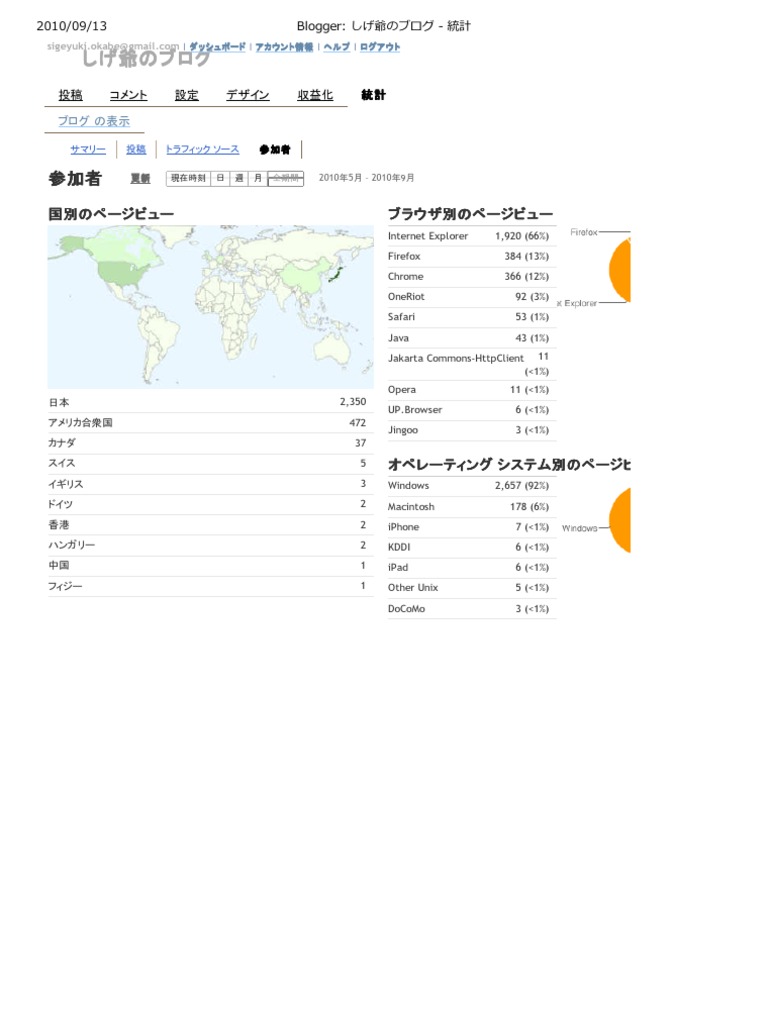Click the Other Unix row
Screen dimensions: 768x1024
(472, 588)
